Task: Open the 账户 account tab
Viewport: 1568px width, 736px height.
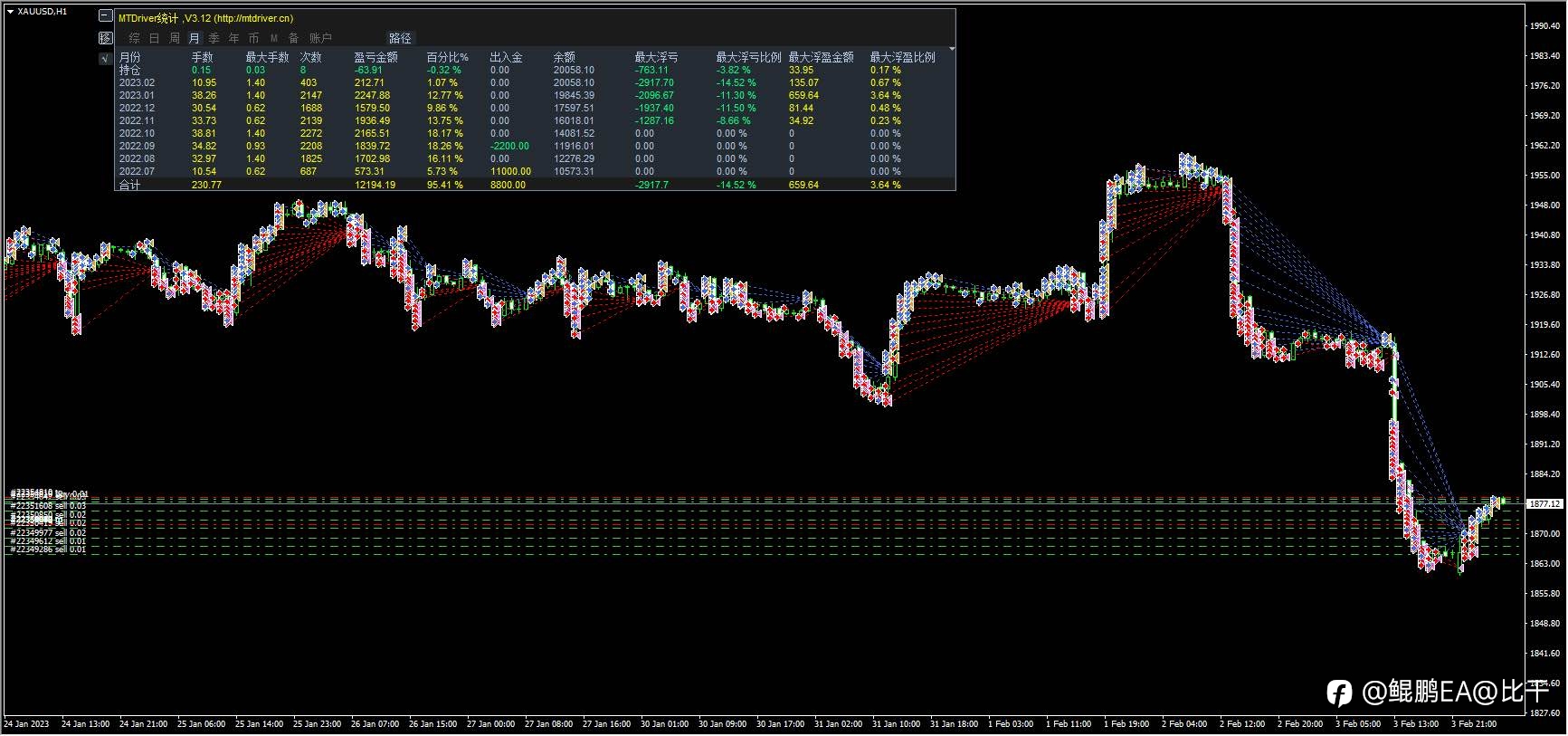Action: coord(321,38)
